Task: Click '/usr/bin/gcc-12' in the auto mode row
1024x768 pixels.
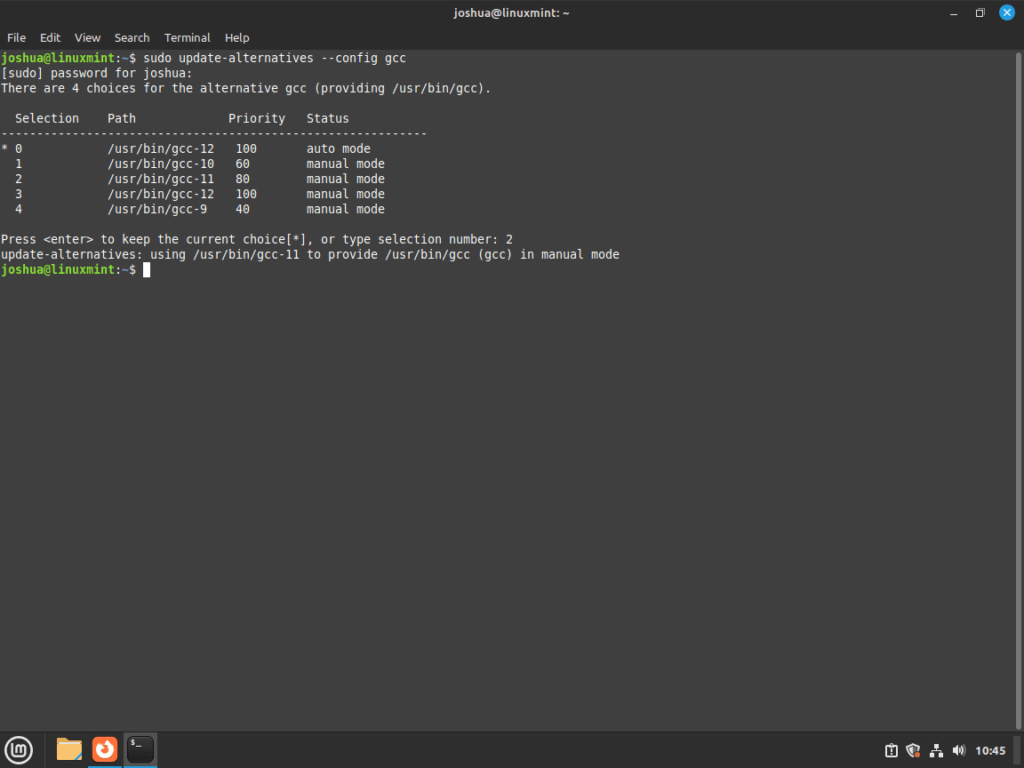Action: (161, 149)
